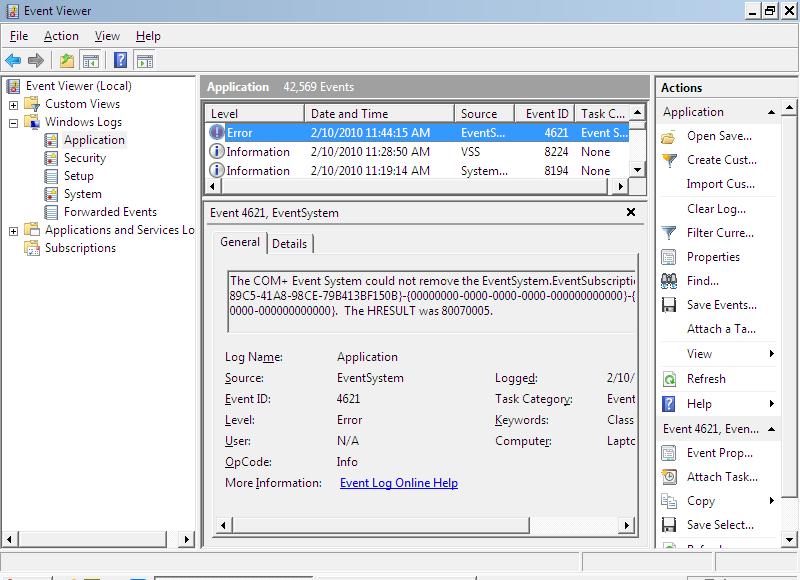Sort events by Level column
Viewport: 800px width, 580px height.
click(254, 114)
